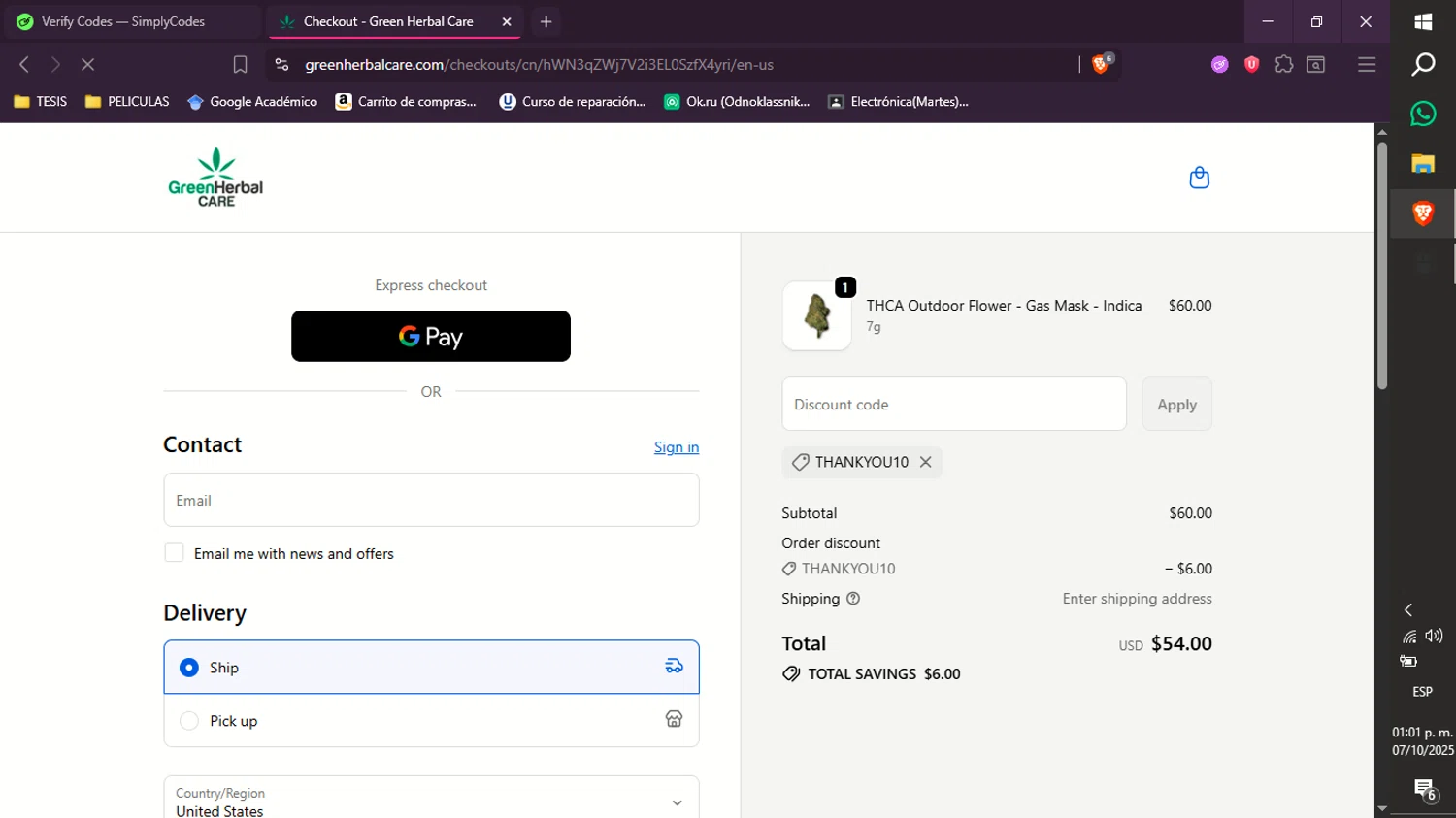The height and width of the screenshot is (818, 1456).
Task: Click 'TOTAL SAVINGS $6.00' text
Action: coord(884,673)
